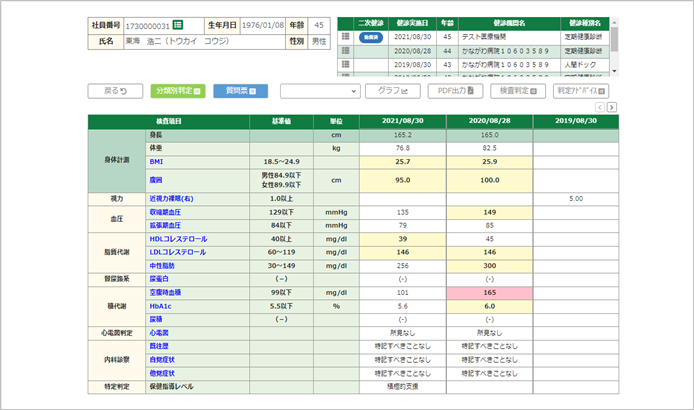Open the 尿蛋白 link
Image resolution: width=694 pixels, height=410 pixels.
coord(159,279)
